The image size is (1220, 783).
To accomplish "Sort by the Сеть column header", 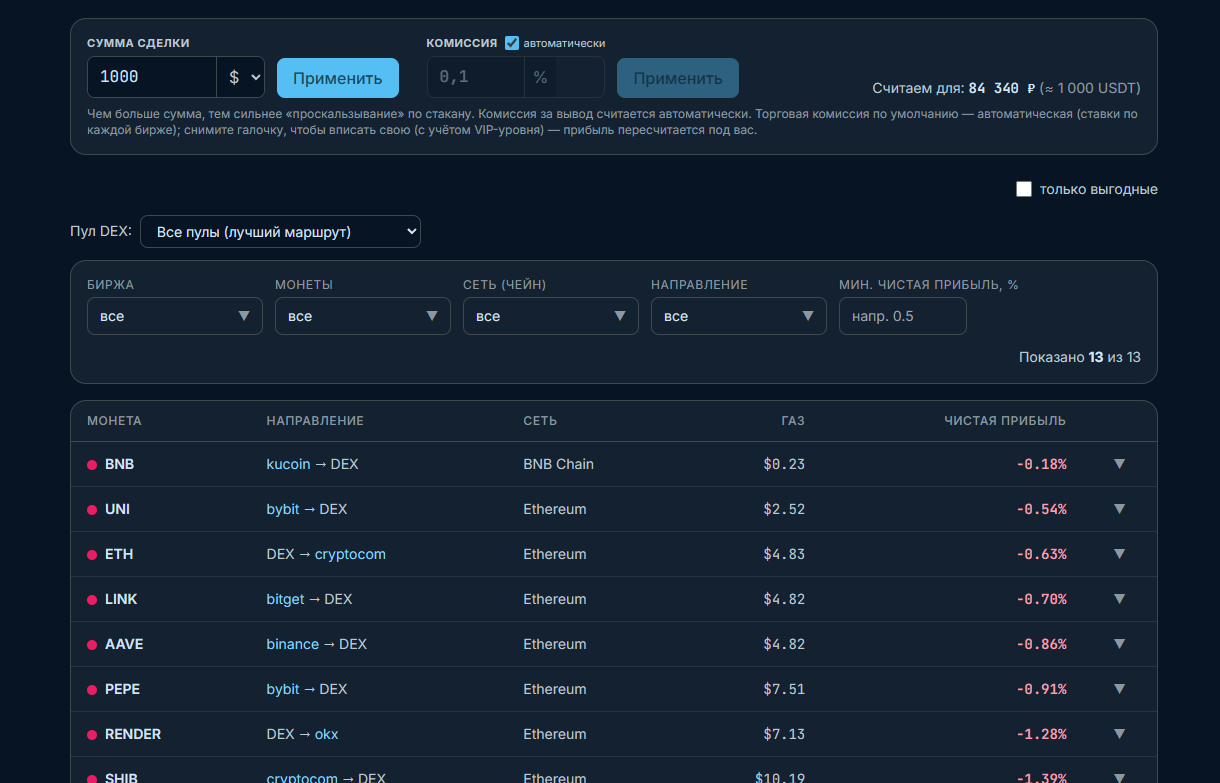I will tap(540, 421).
